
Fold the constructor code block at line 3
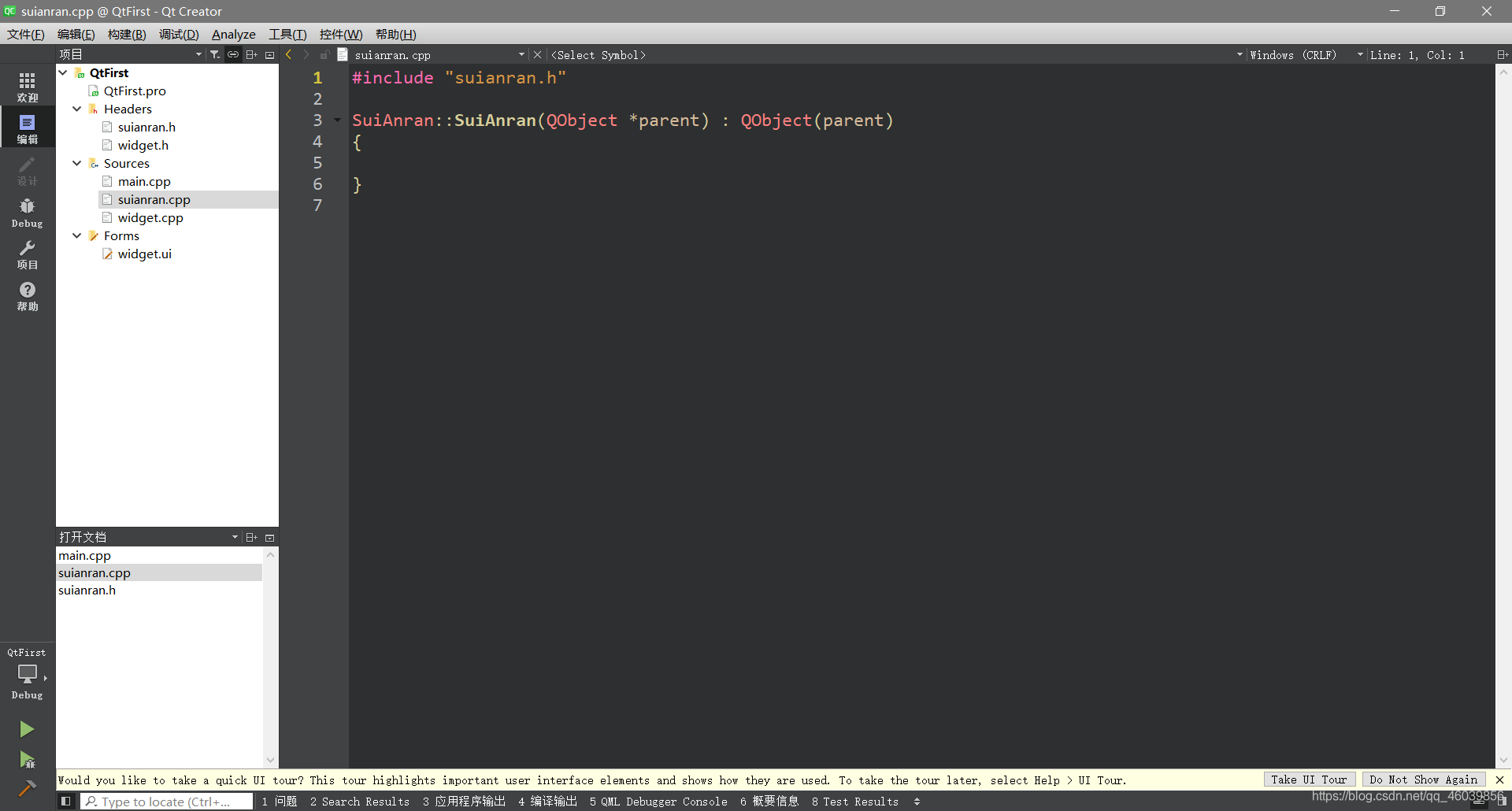[338, 120]
